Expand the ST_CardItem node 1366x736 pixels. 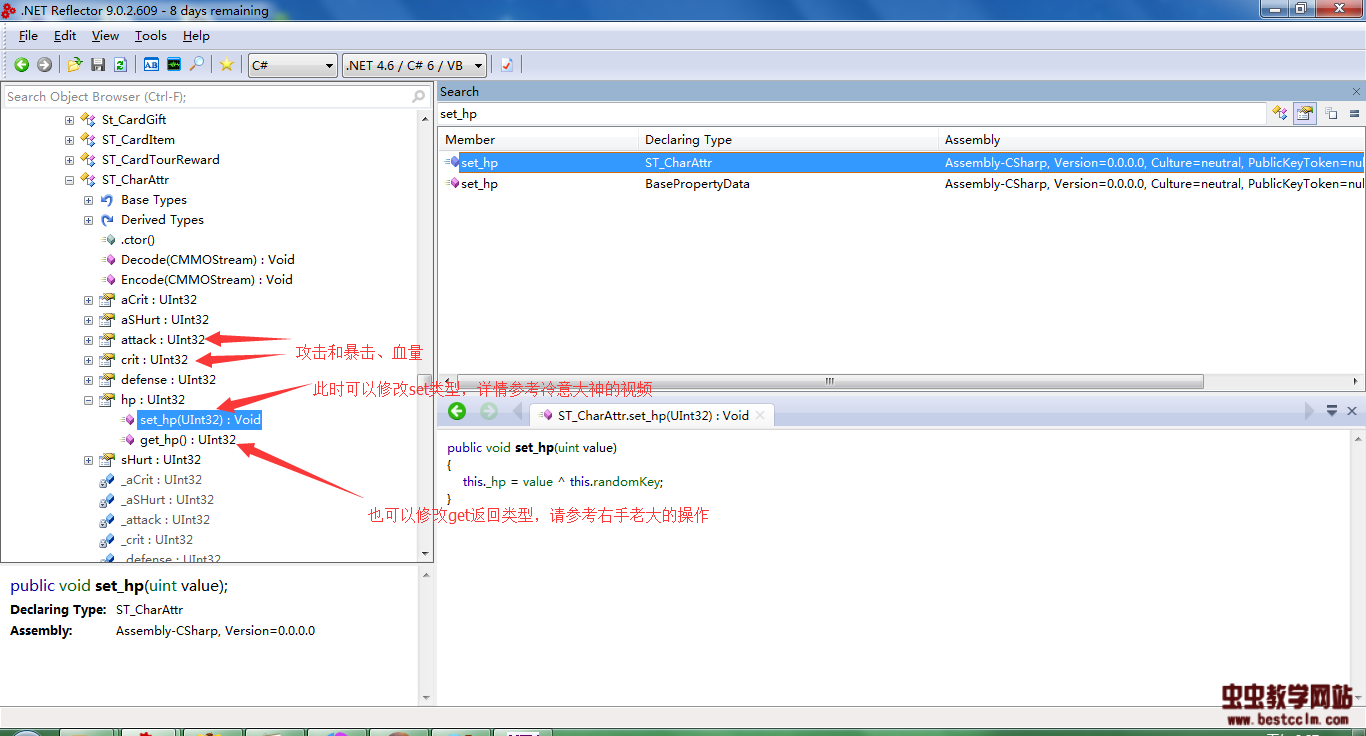point(69,140)
